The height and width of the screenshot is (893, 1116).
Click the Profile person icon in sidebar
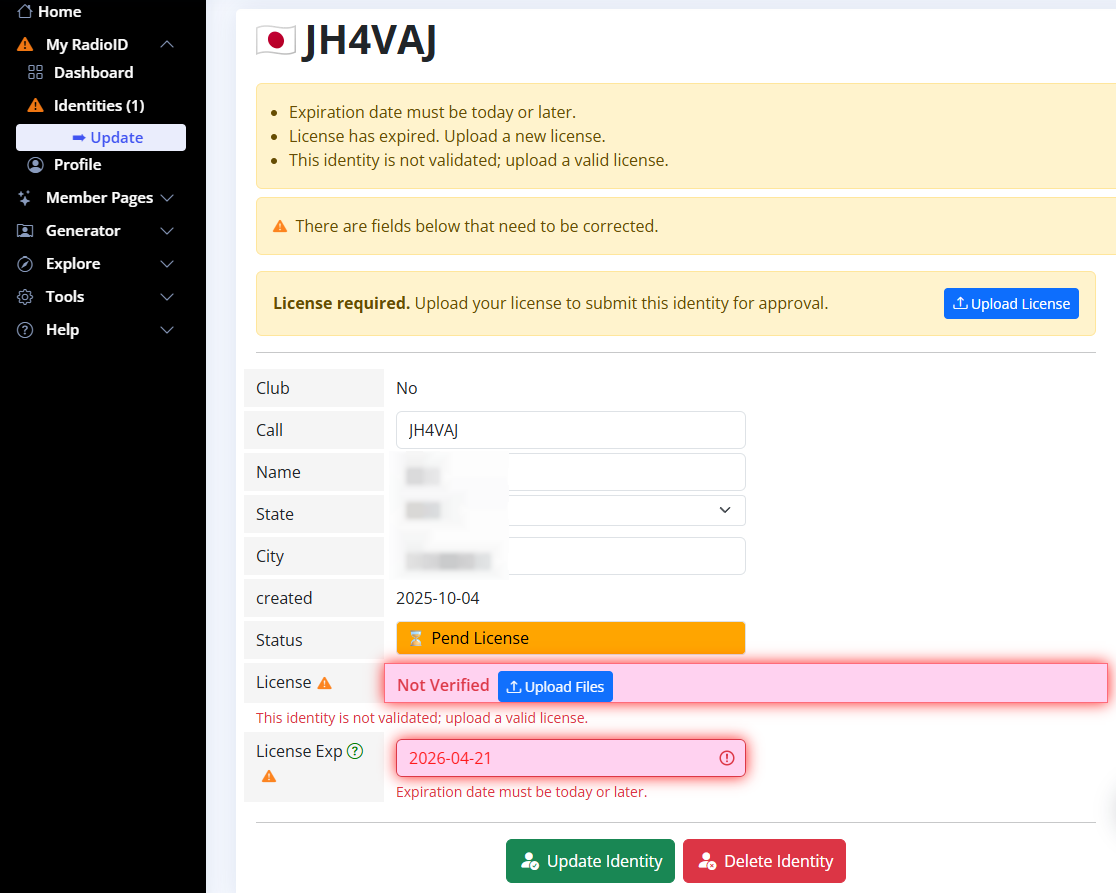point(36,165)
